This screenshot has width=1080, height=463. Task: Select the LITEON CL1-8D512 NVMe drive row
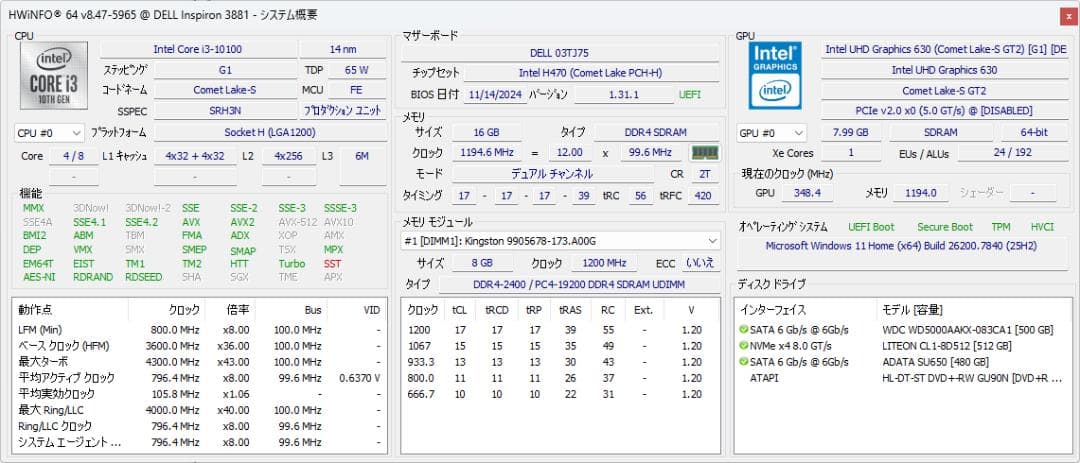902,346
